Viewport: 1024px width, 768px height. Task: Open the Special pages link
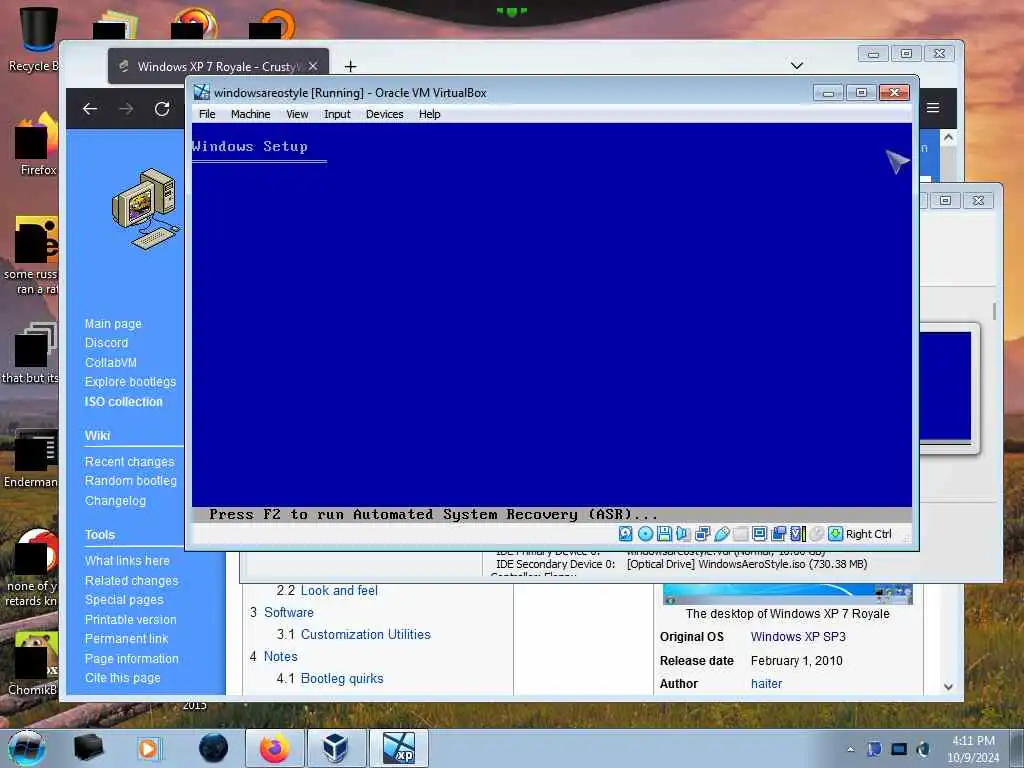click(x=123, y=600)
